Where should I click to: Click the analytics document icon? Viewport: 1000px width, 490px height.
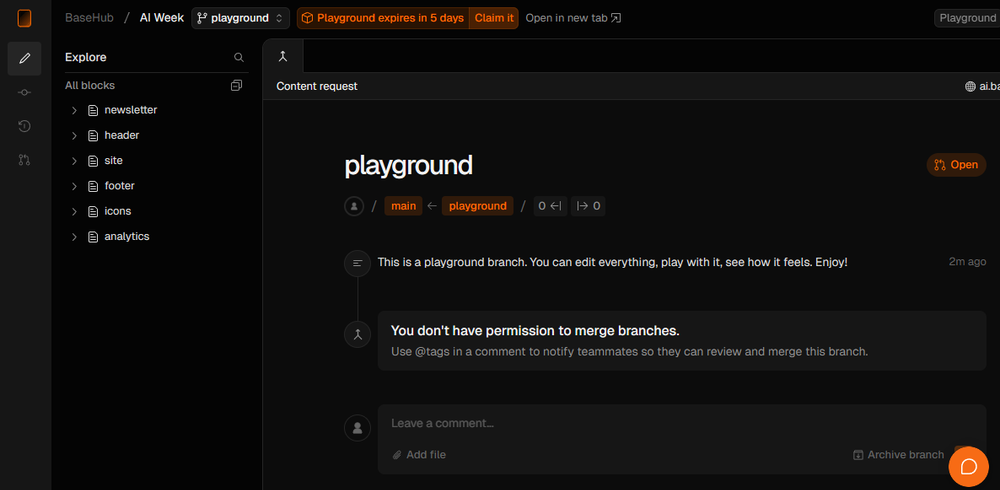coord(93,237)
